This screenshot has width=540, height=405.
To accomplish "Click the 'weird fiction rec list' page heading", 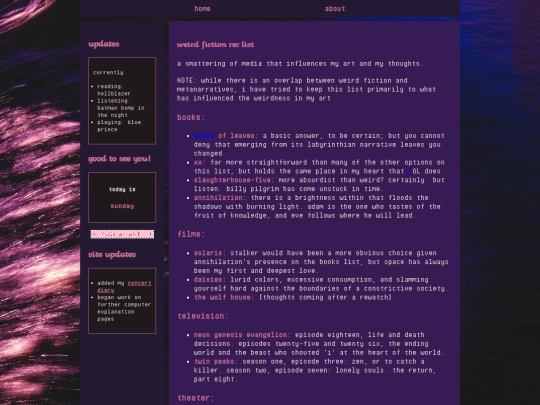I will (x=216, y=44).
